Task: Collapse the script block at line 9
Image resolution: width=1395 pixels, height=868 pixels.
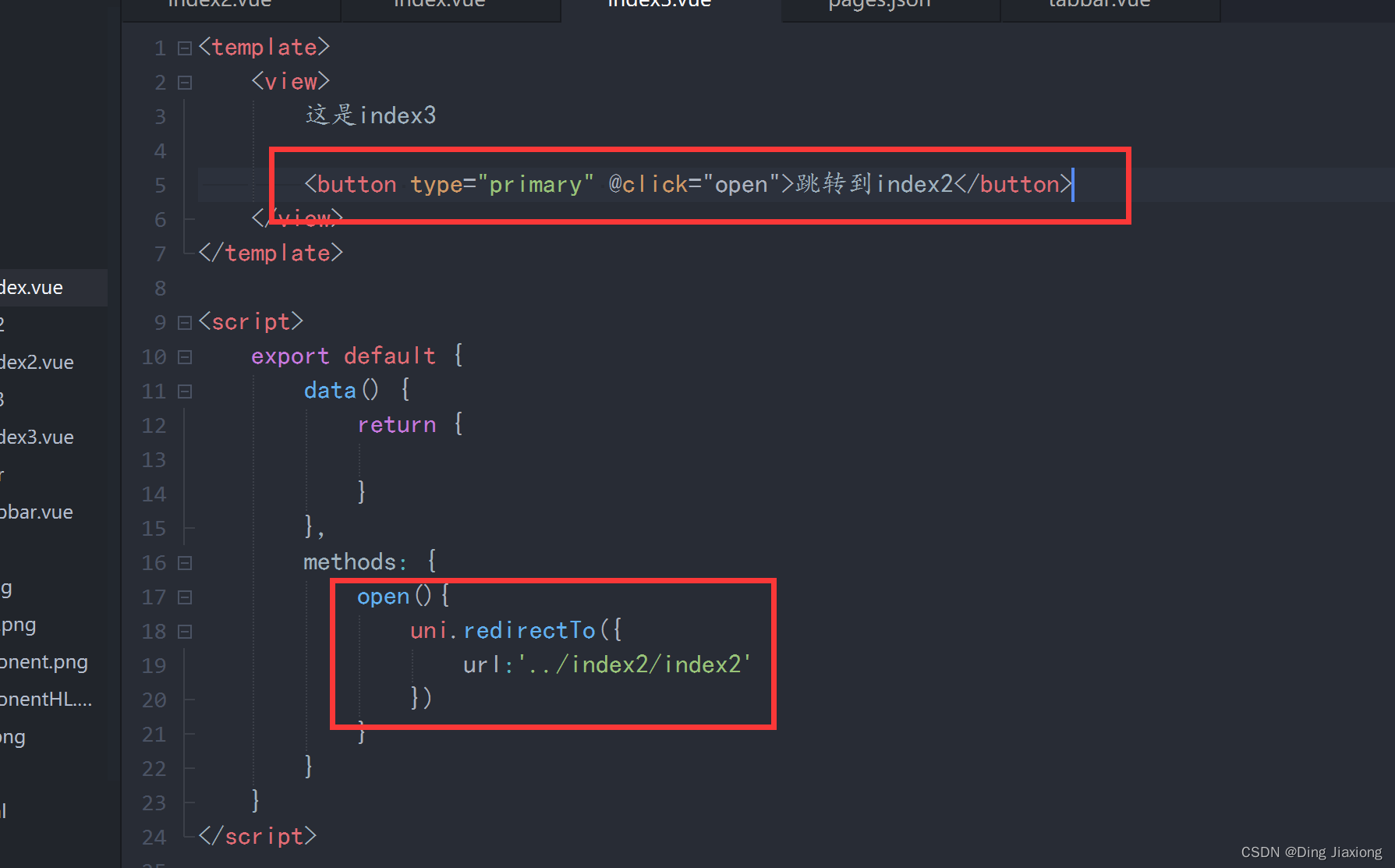Action: pyautogui.click(x=185, y=323)
